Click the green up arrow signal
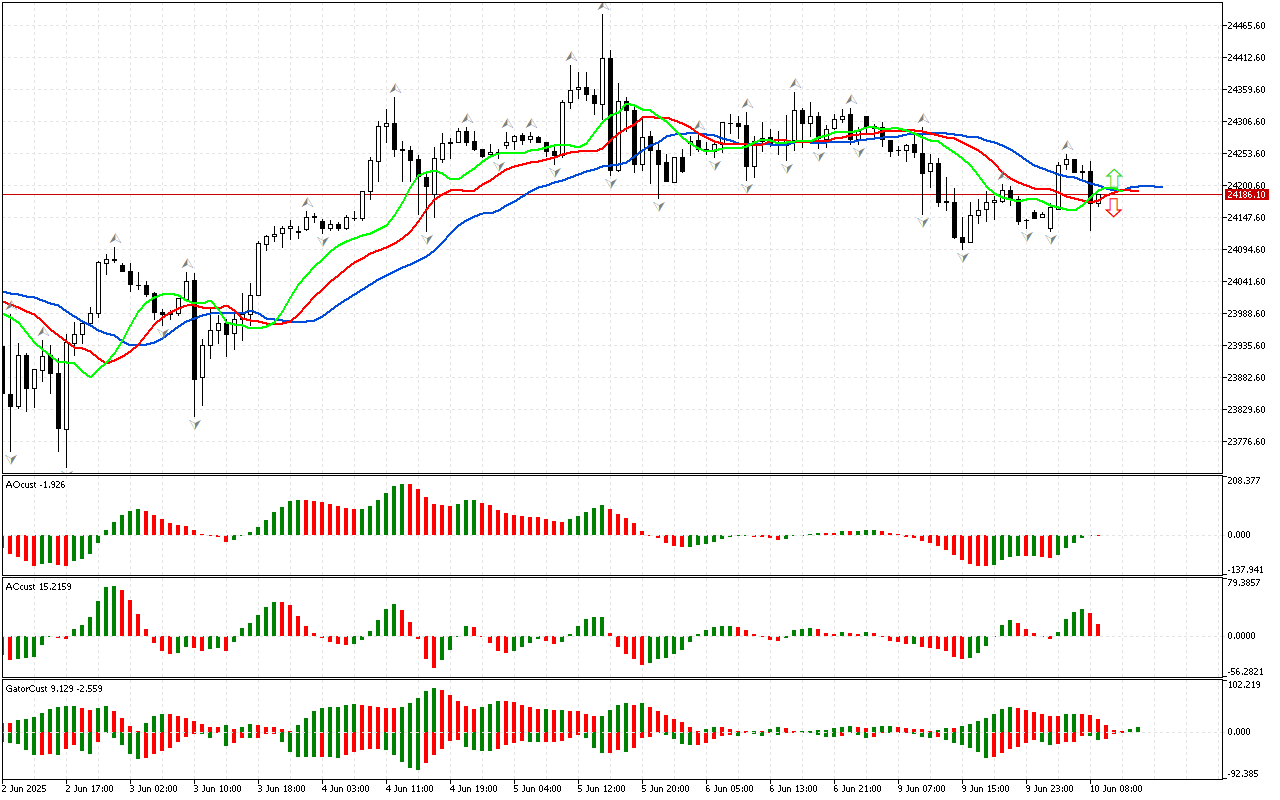 coord(1114,179)
